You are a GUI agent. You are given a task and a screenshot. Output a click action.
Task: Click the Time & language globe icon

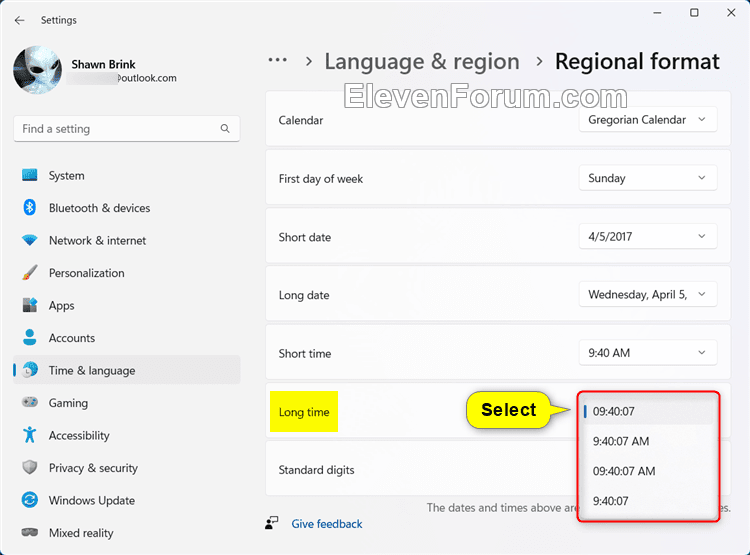pyautogui.click(x=30, y=370)
